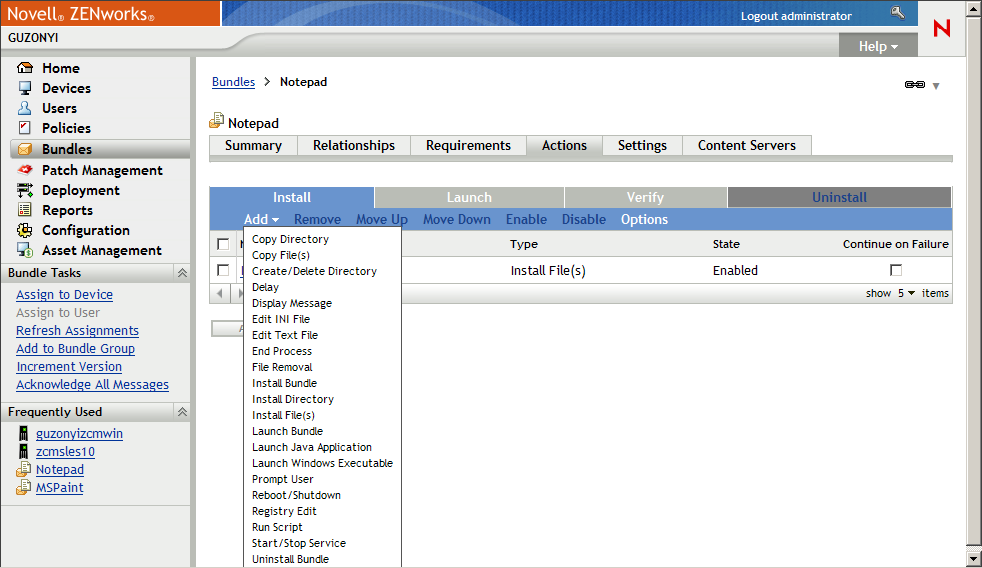982x568 pixels.
Task: Toggle Continue on Failure checkbox for Install File(s)
Action: (896, 270)
